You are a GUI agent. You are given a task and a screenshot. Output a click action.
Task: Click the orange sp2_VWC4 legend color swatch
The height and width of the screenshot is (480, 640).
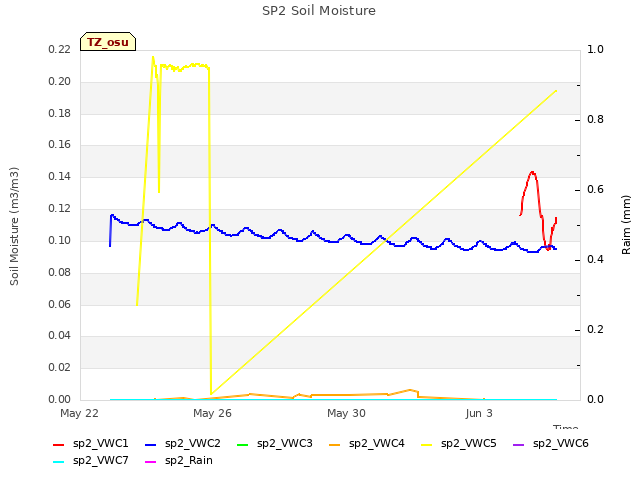[x=335, y=444]
